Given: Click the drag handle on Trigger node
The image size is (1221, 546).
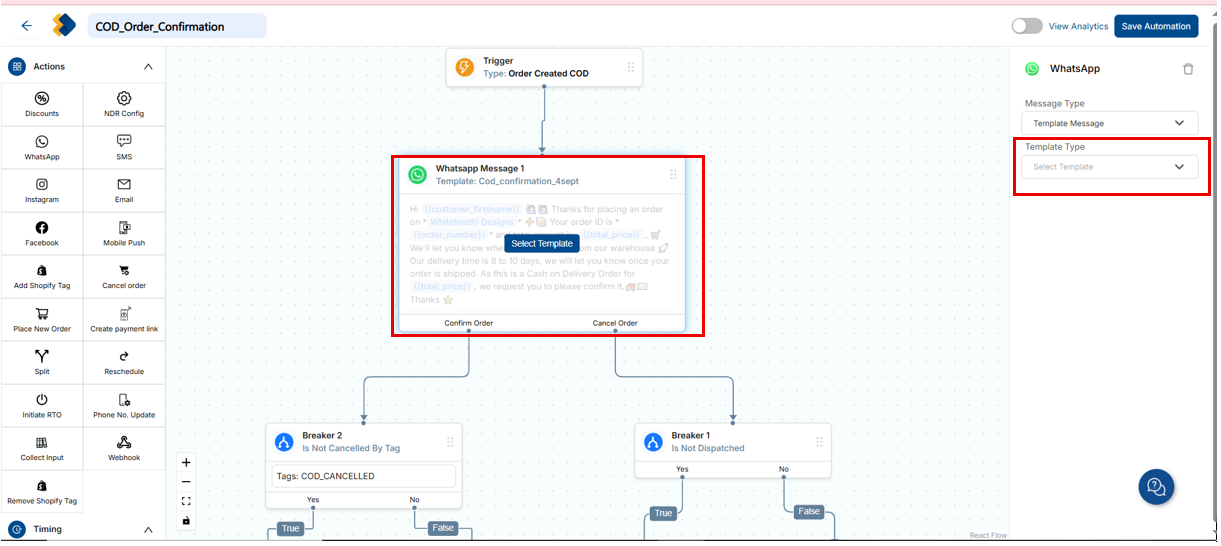Looking at the screenshot, I should click(x=630, y=67).
